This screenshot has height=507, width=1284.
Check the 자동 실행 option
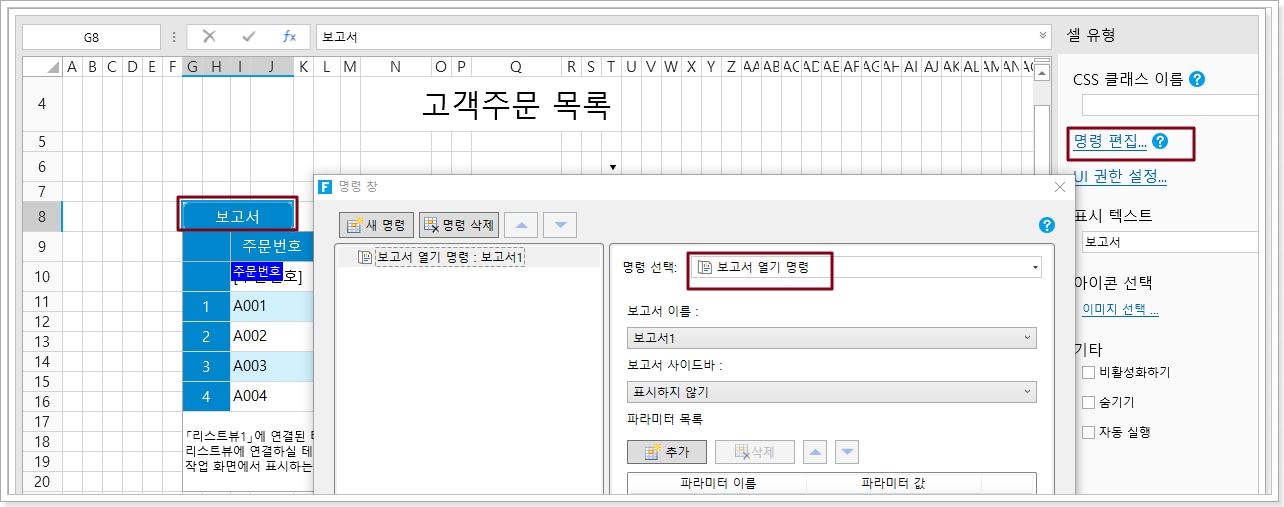pos(1088,432)
